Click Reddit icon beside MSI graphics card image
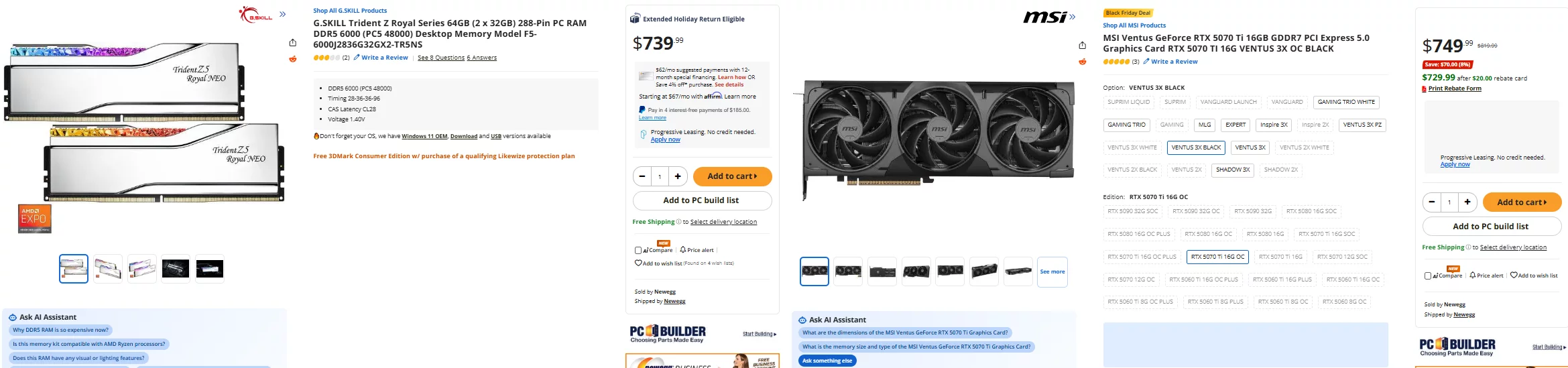The height and width of the screenshot is (368, 1568). tap(1082, 62)
